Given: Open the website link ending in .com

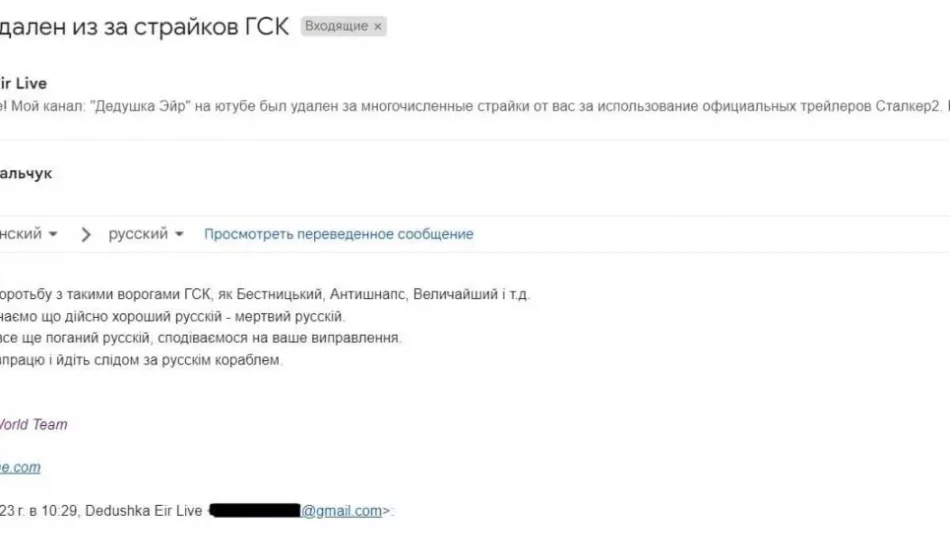Looking at the screenshot, I should 20,467.
